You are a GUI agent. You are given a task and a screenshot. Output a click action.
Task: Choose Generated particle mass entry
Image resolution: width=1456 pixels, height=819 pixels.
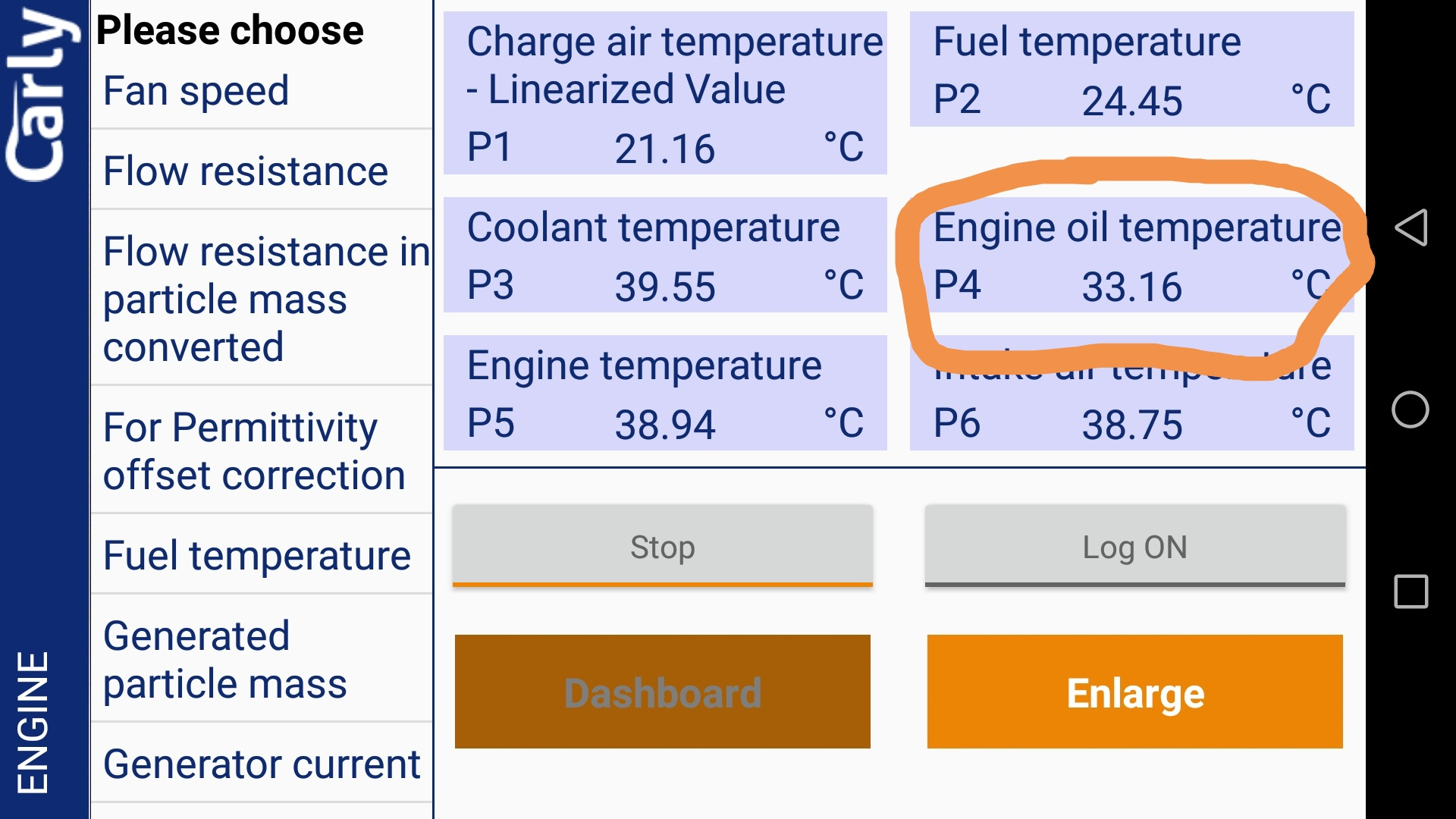point(262,659)
